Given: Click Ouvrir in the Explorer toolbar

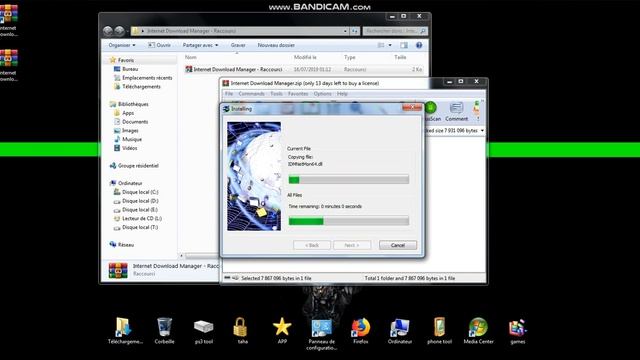Looking at the screenshot, I should click(159, 45).
